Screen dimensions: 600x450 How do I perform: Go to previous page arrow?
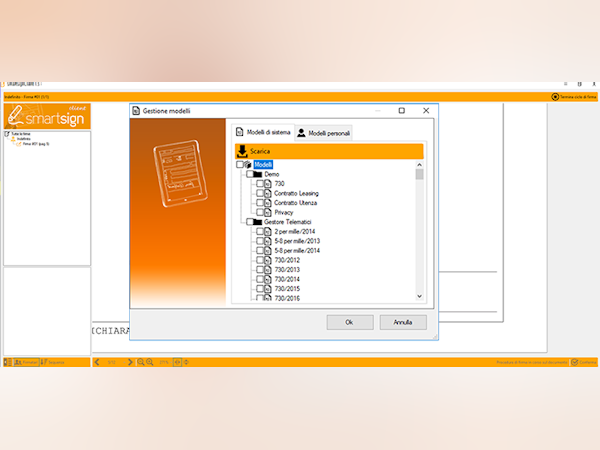tap(97, 362)
